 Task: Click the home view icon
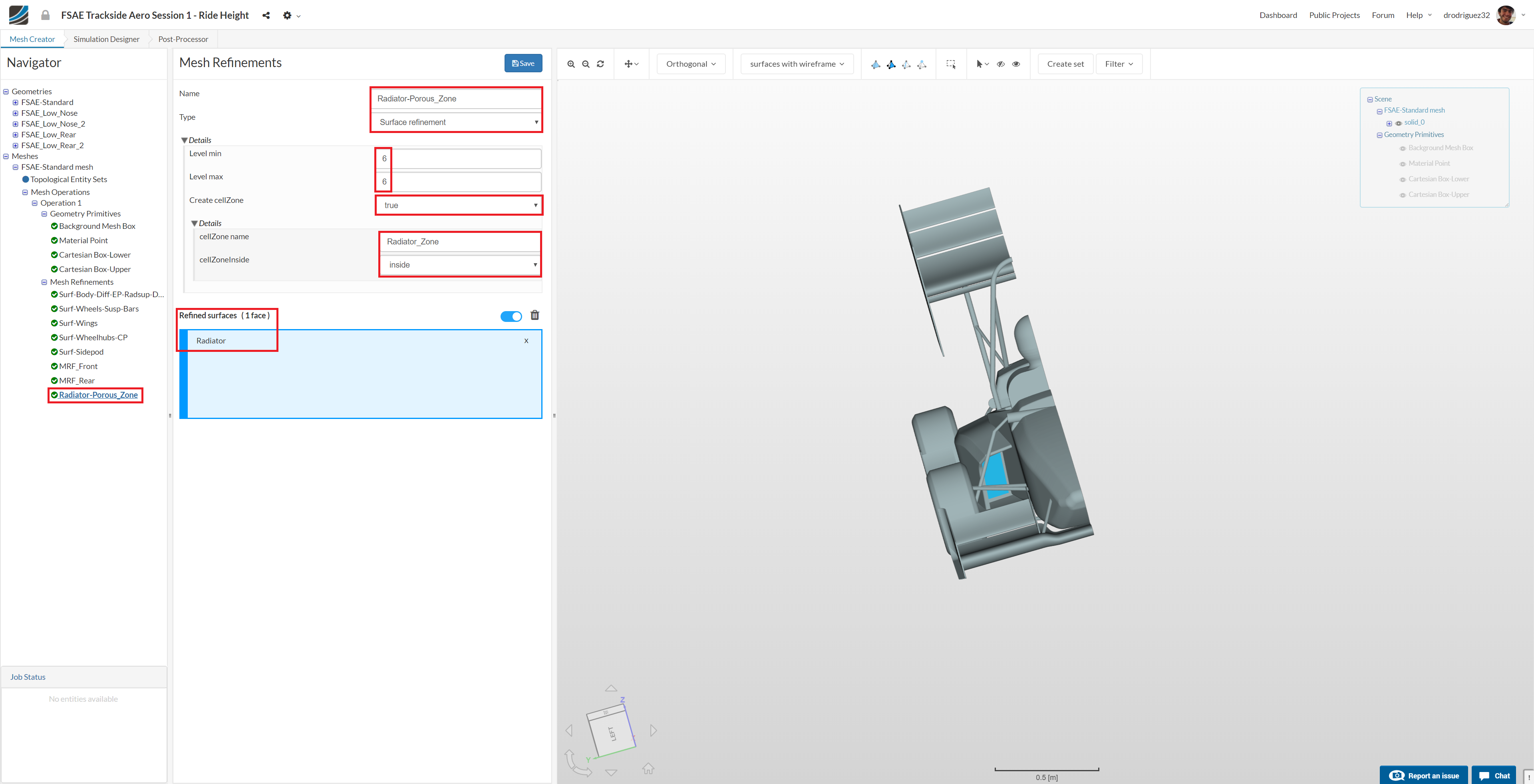pos(648,769)
